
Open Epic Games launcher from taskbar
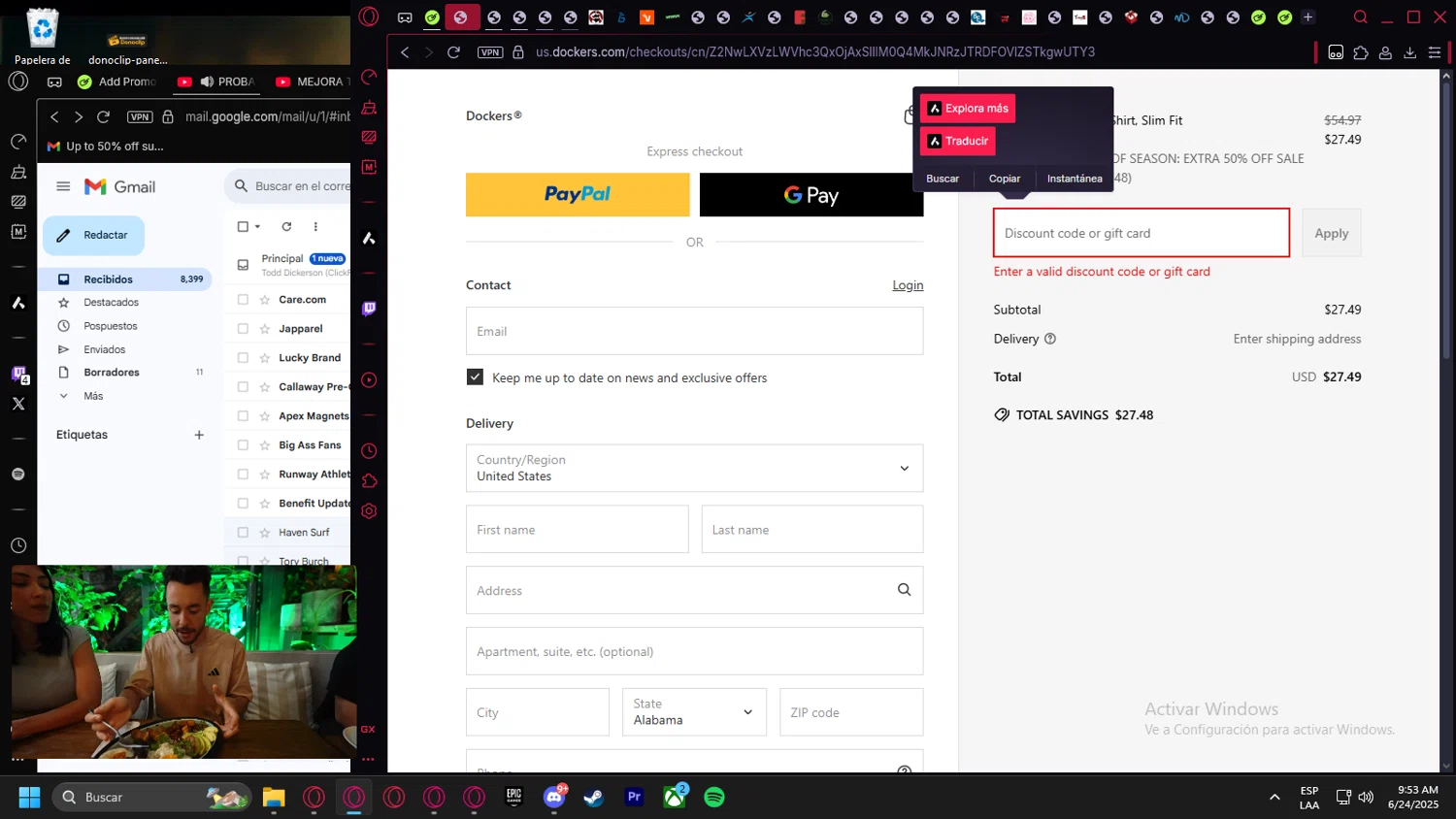click(x=513, y=797)
